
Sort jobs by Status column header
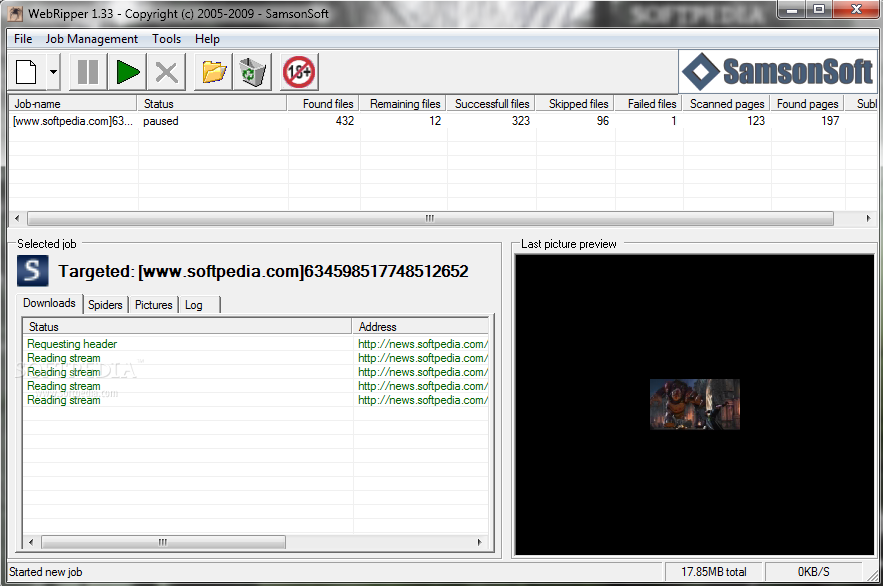212,104
